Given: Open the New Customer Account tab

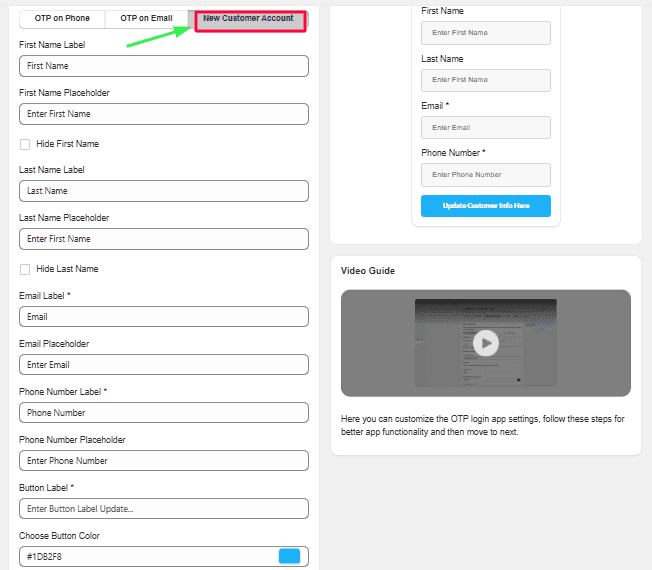Looking at the screenshot, I should tap(250, 21).
